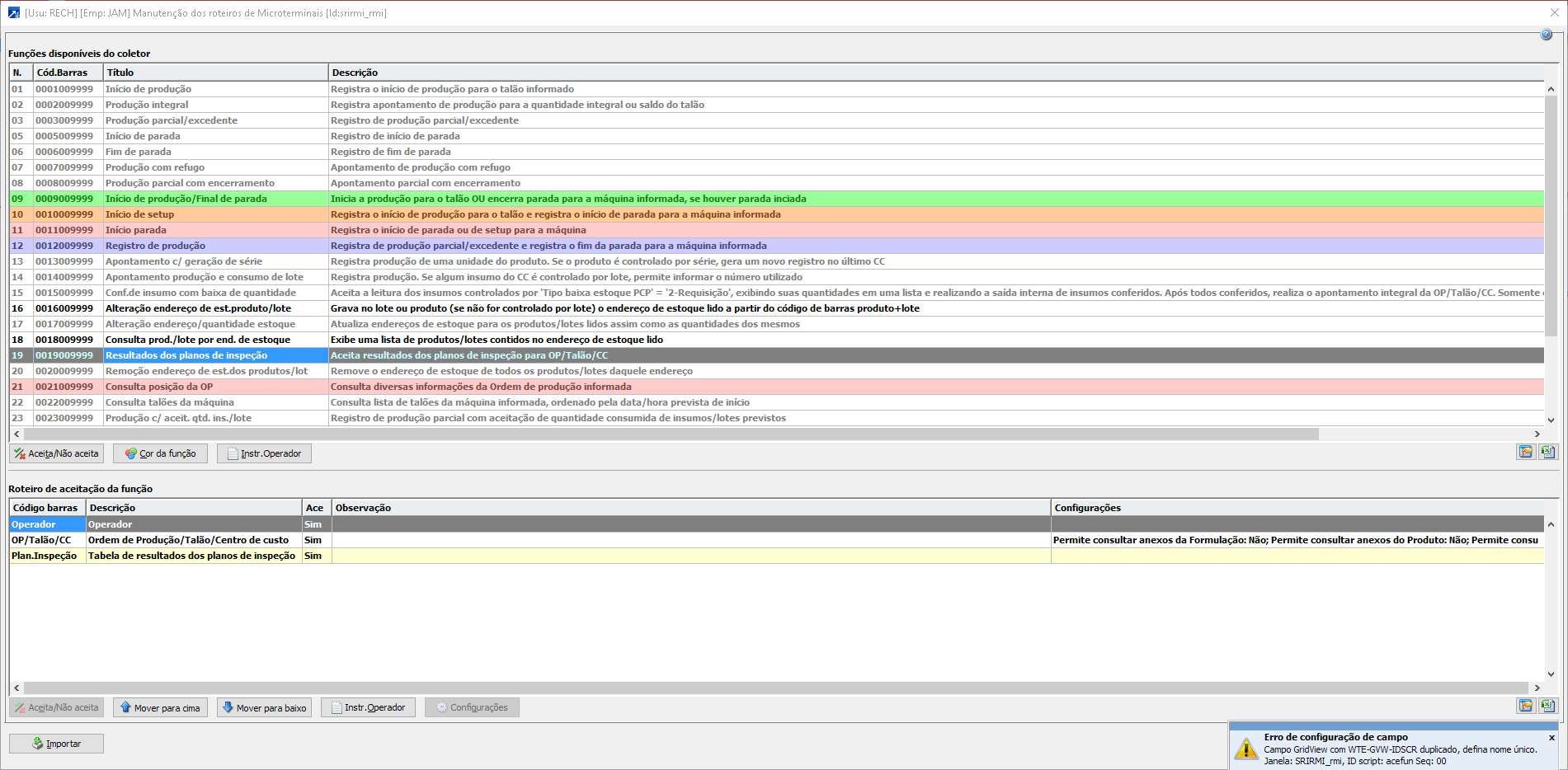Click the greyed Aceita/Não aceita button beside Mover para cima

tap(56, 707)
